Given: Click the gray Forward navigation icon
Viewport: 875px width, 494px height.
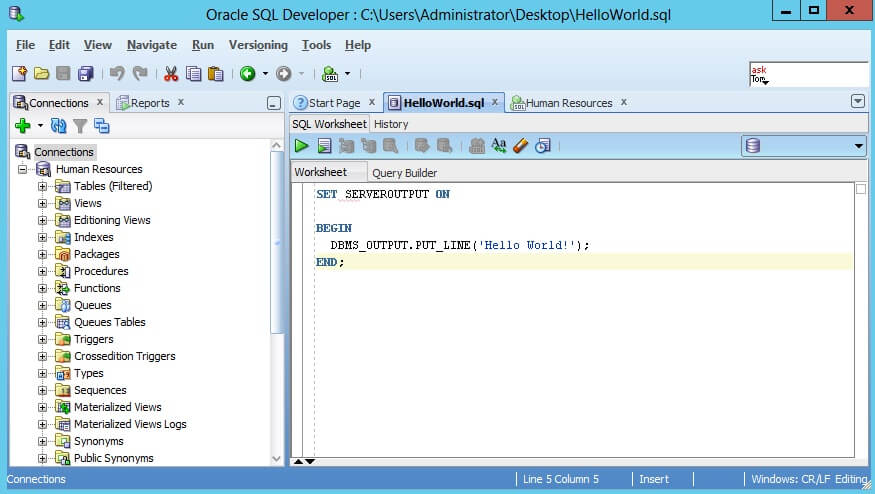Looking at the screenshot, I should pyautogui.click(x=283, y=73).
